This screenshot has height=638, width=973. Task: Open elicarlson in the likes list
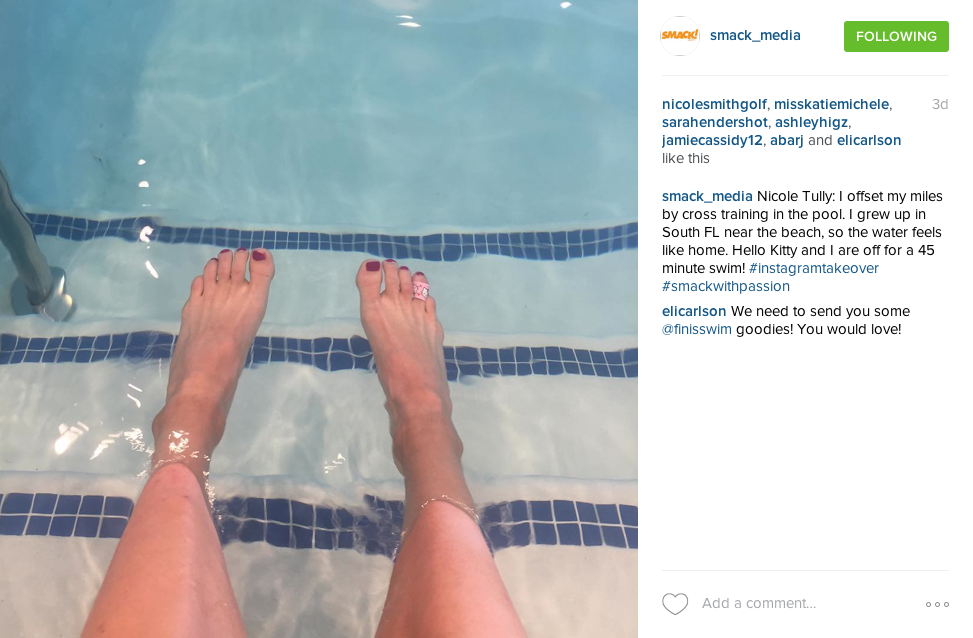coord(869,140)
